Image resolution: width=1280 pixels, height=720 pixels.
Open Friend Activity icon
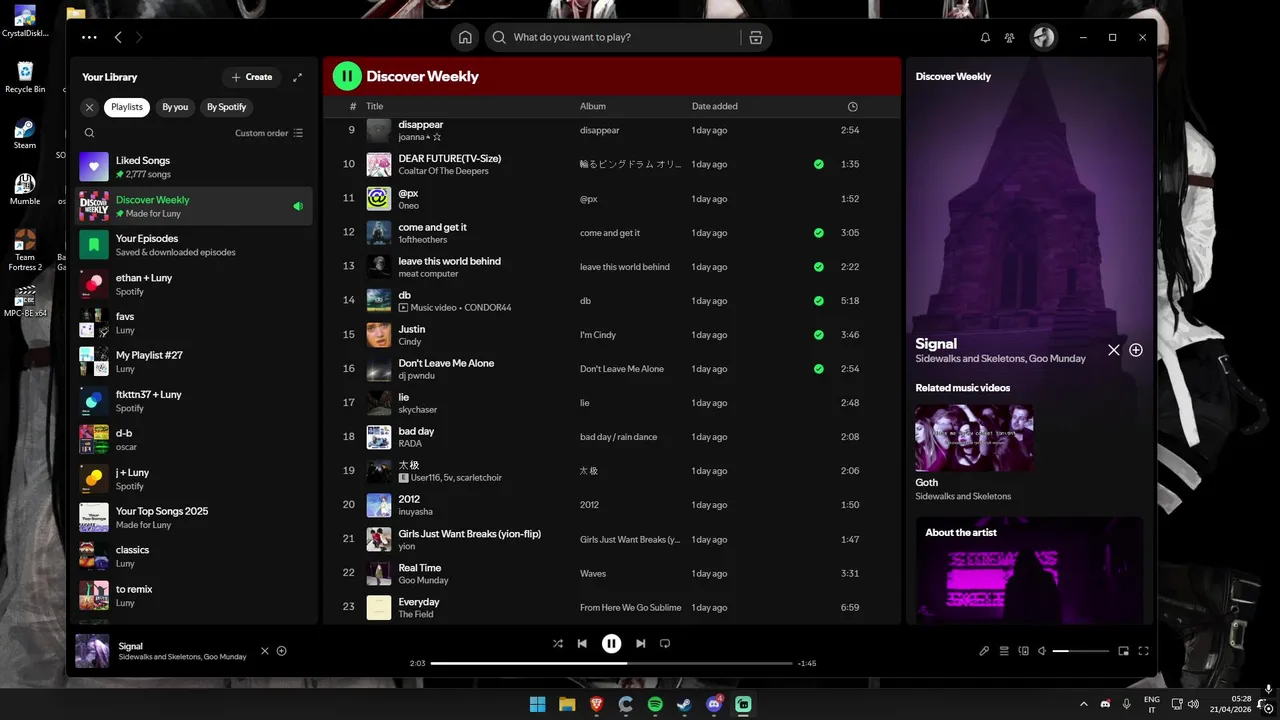coord(1010,37)
